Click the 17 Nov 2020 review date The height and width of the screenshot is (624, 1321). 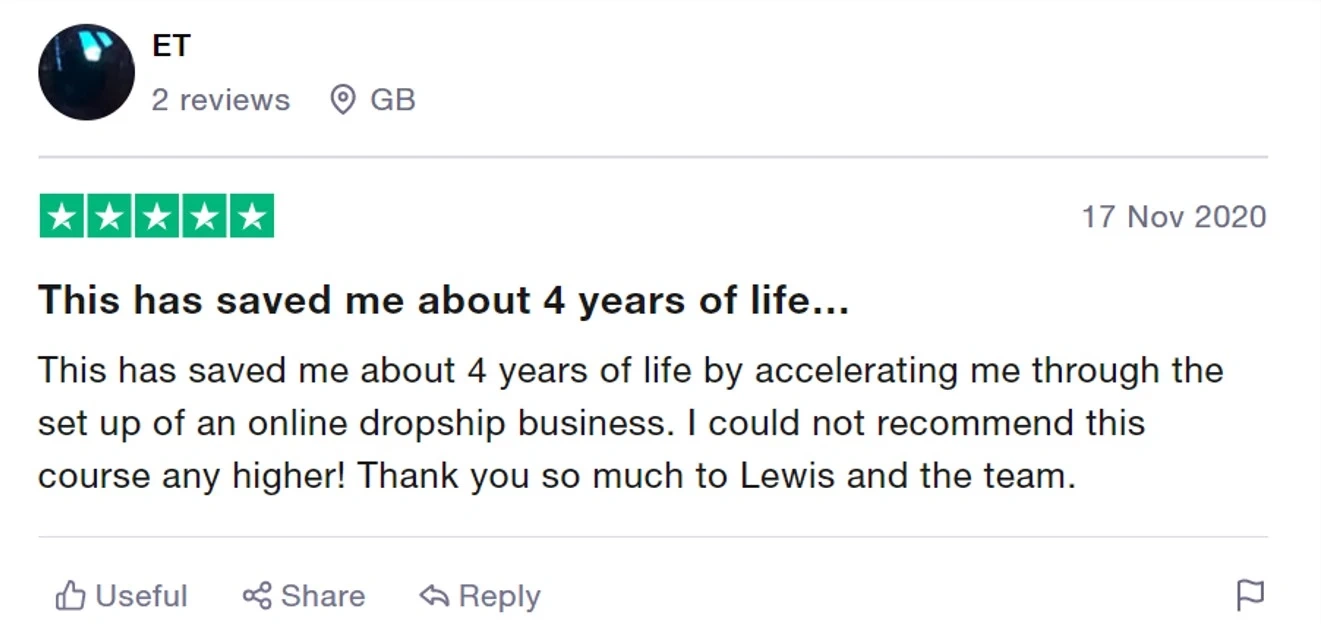click(x=1173, y=216)
